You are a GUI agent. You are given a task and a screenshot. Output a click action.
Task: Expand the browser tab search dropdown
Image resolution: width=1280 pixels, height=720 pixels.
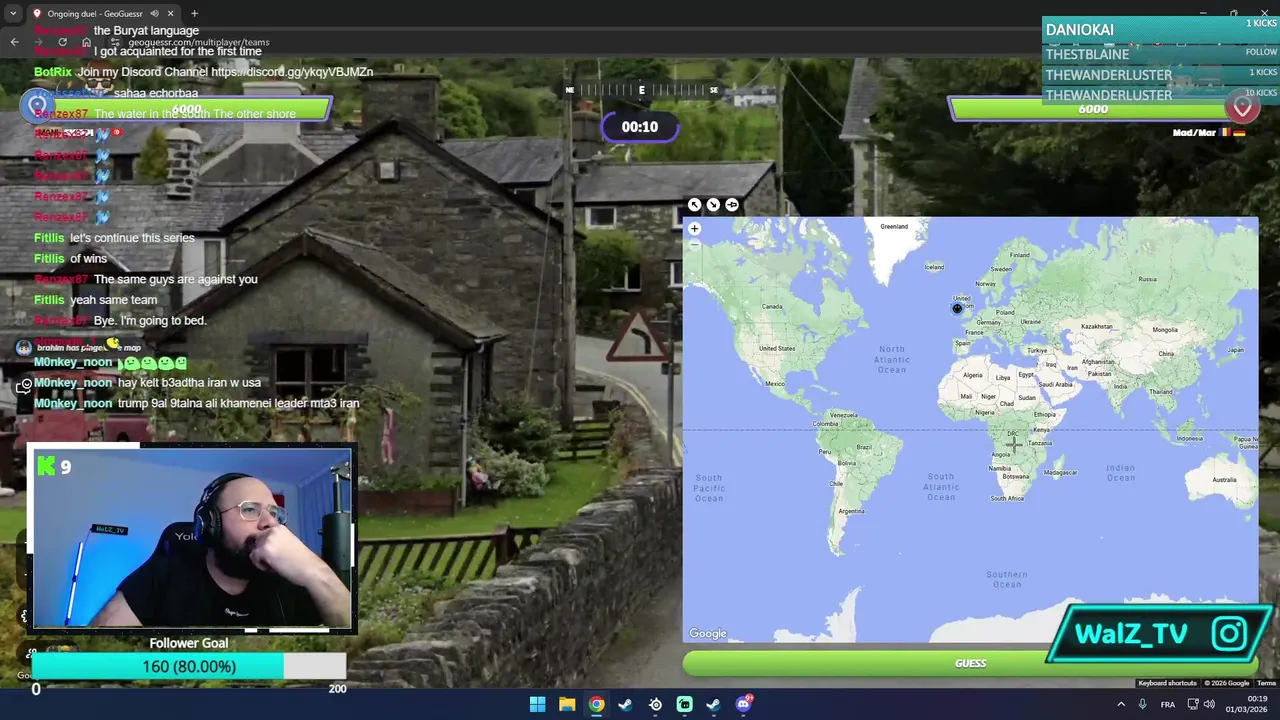[13, 13]
